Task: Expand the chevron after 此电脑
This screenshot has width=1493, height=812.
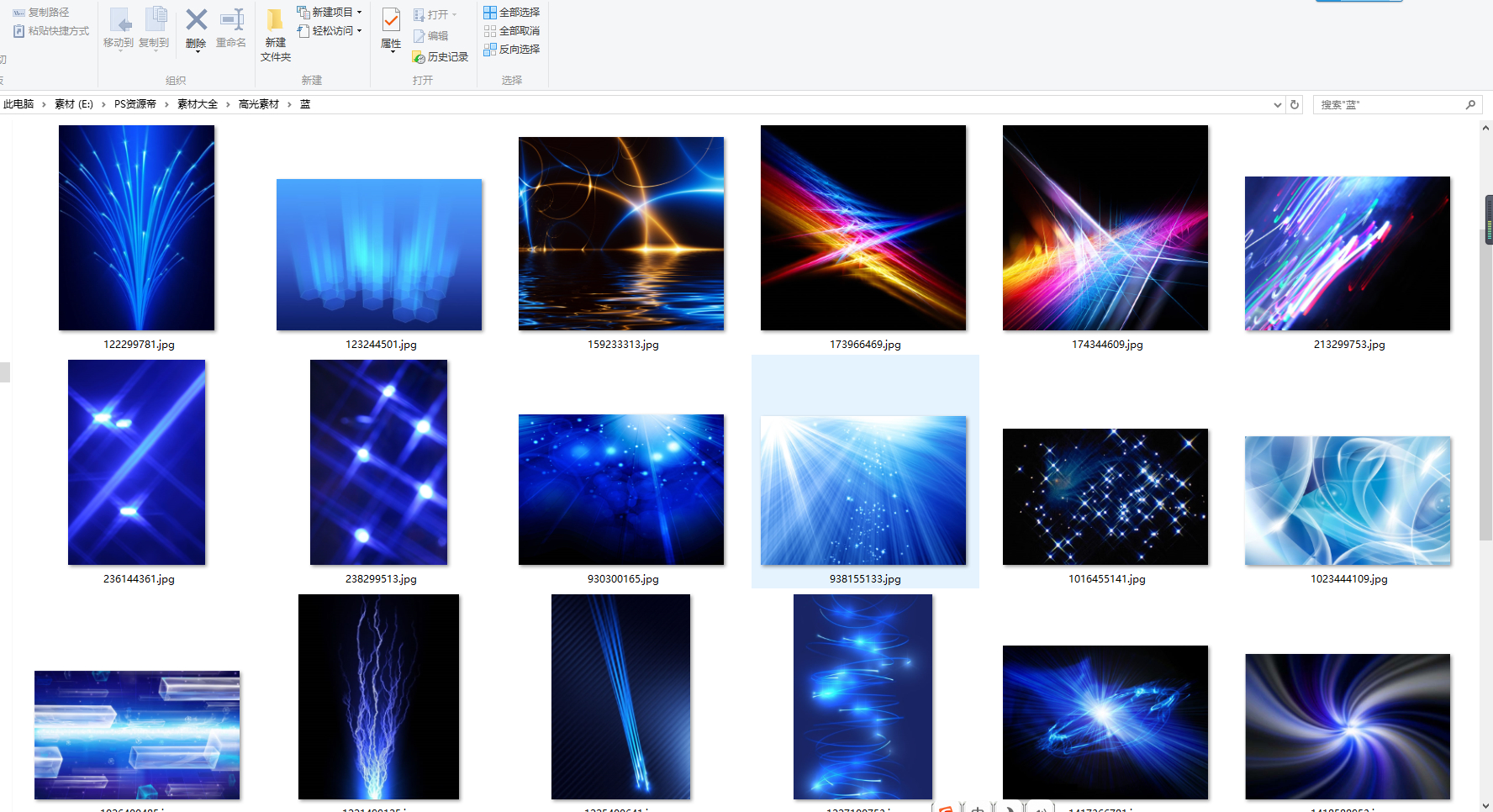Action: click(44, 104)
